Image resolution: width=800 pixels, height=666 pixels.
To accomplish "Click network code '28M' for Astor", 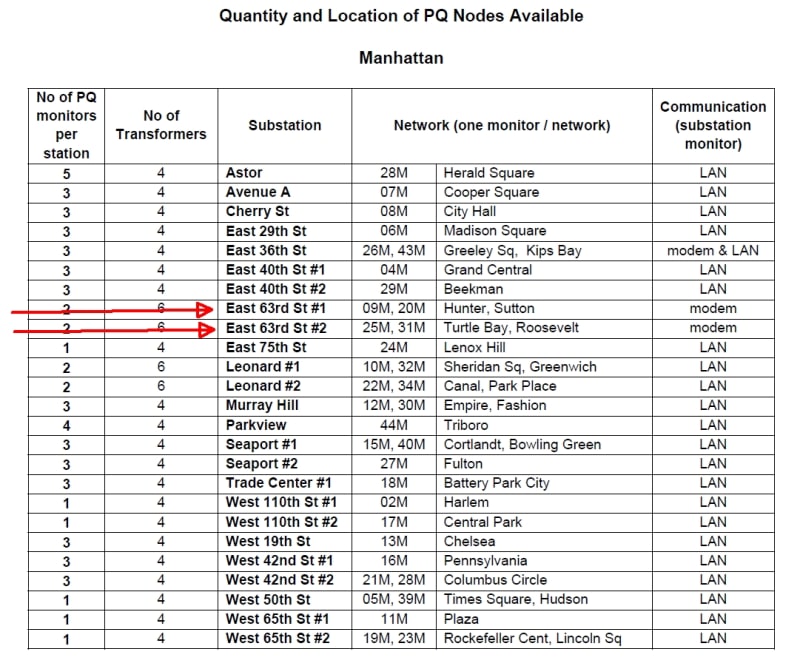I will click(394, 173).
